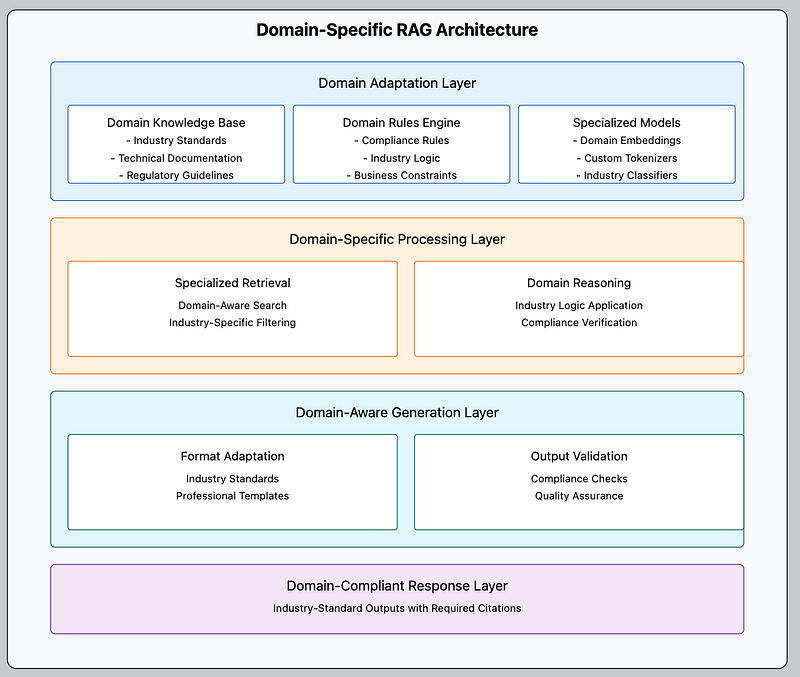
Task: Click the 'Domain Reasoning' box title
Action: coord(579,283)
